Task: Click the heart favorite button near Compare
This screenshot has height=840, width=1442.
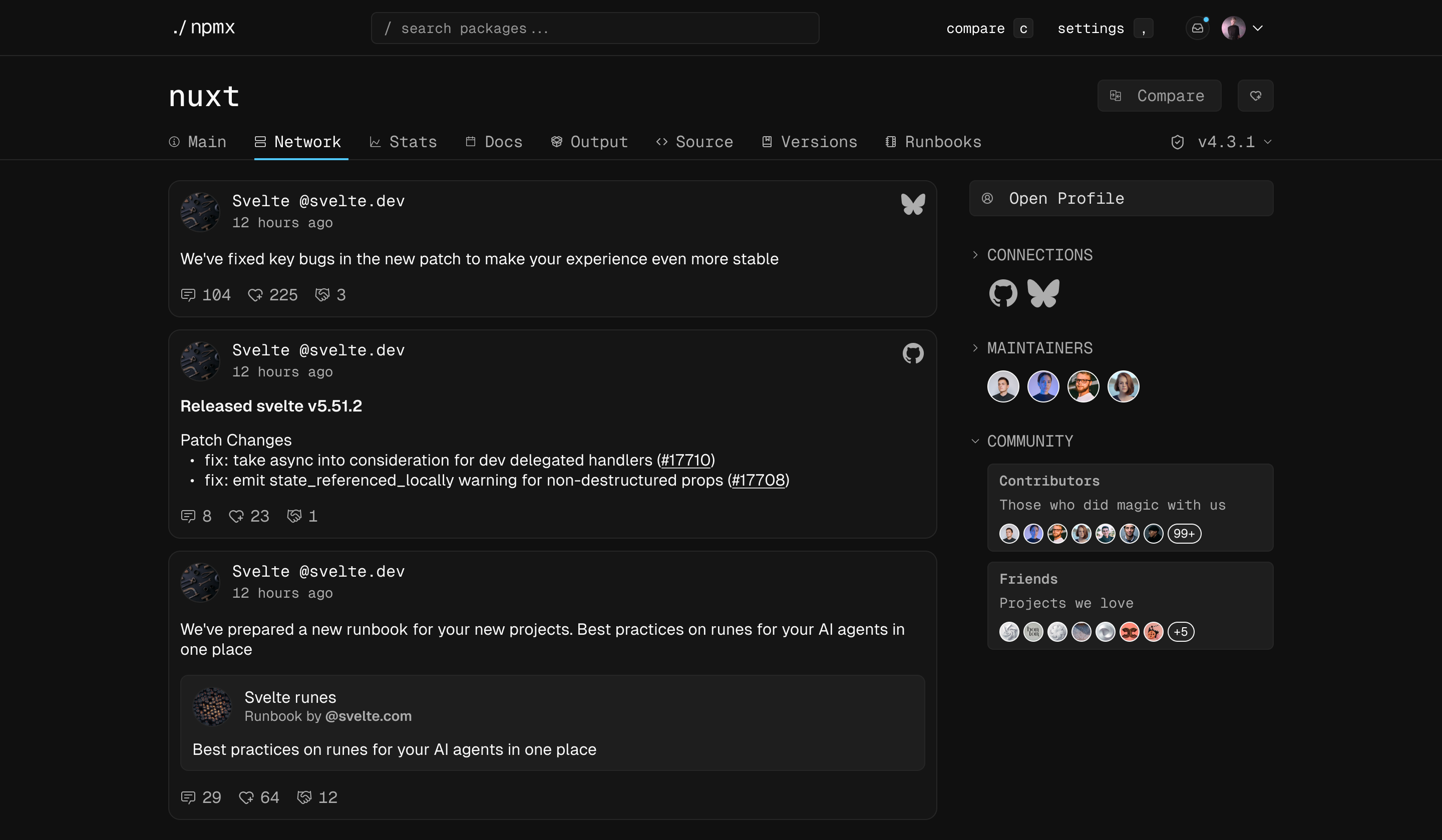Action: tap(1255, 96)
